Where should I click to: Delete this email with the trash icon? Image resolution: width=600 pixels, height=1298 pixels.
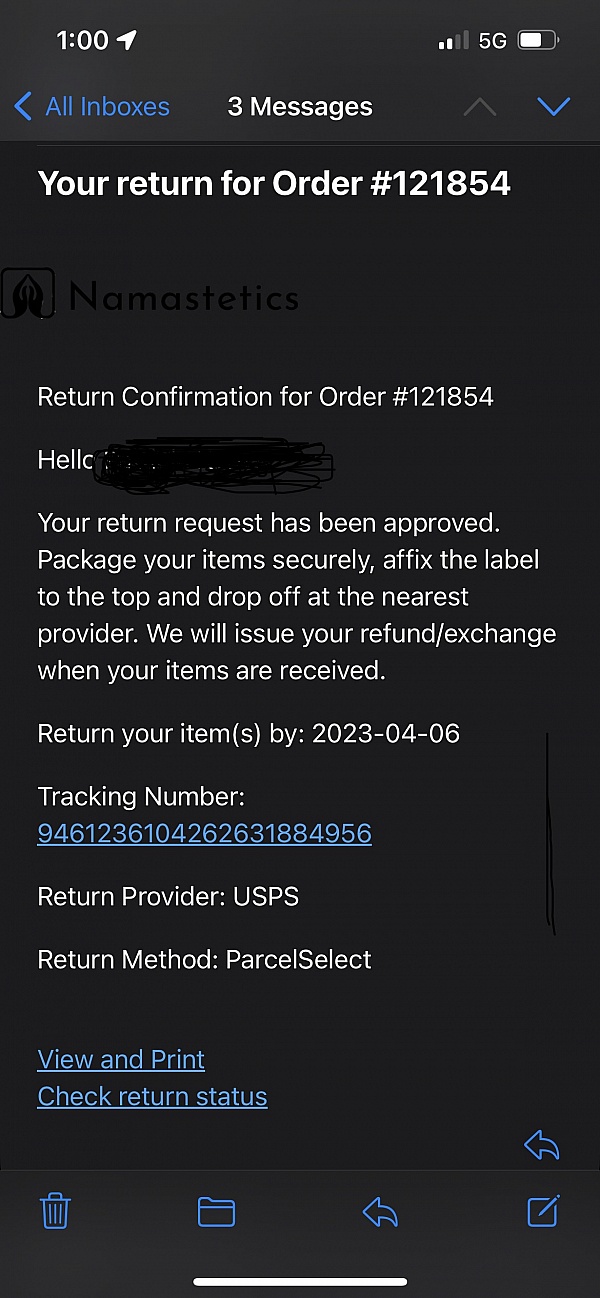point(55,1212)
